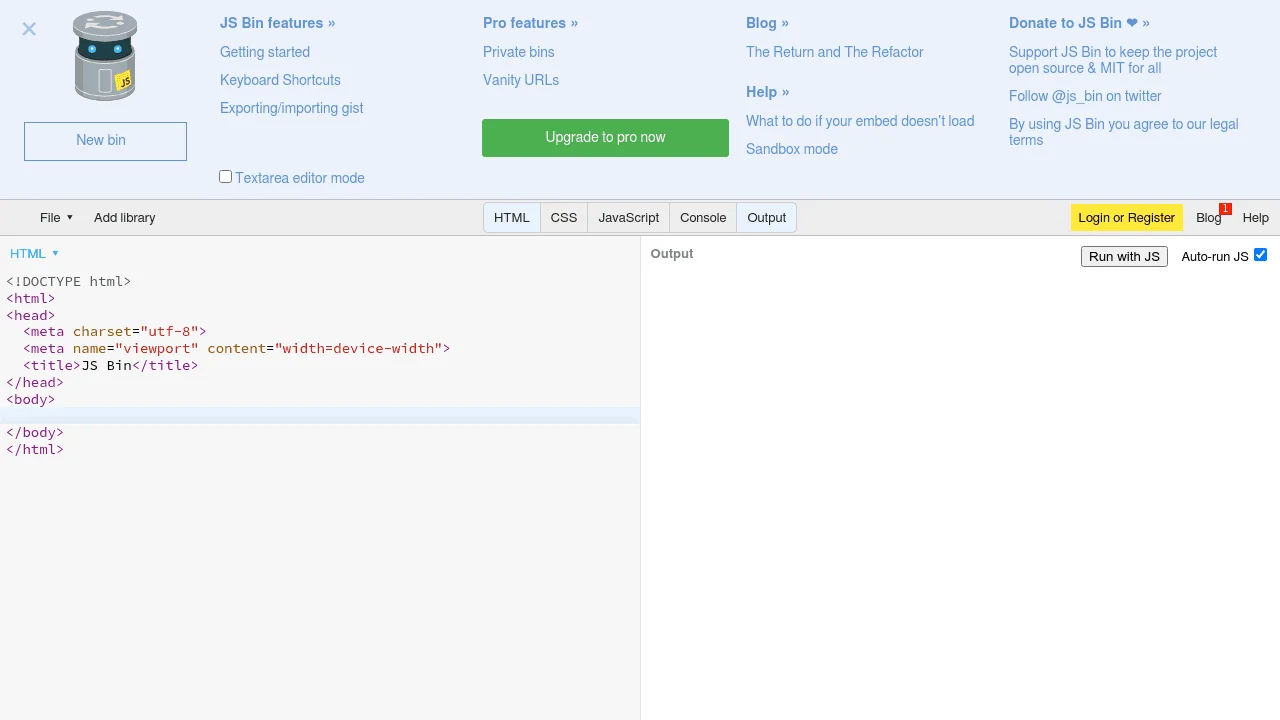The image size is (1280, 720).
Task: Open the Sandbox mode help link
Action: (x=791, y=149)
